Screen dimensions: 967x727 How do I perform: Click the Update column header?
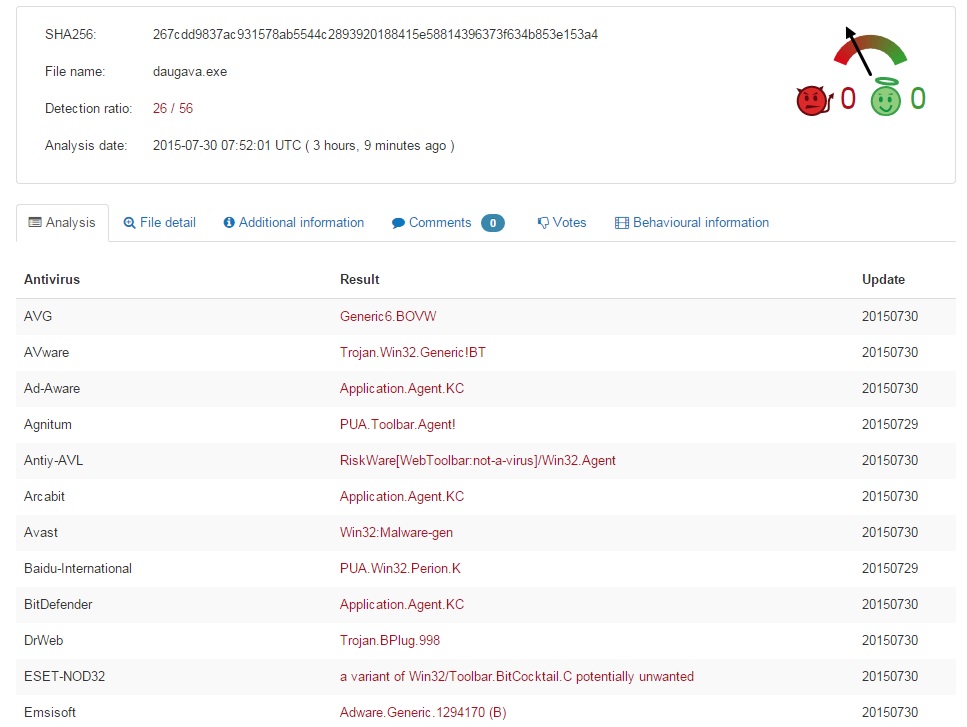click(x=883, y=279)
